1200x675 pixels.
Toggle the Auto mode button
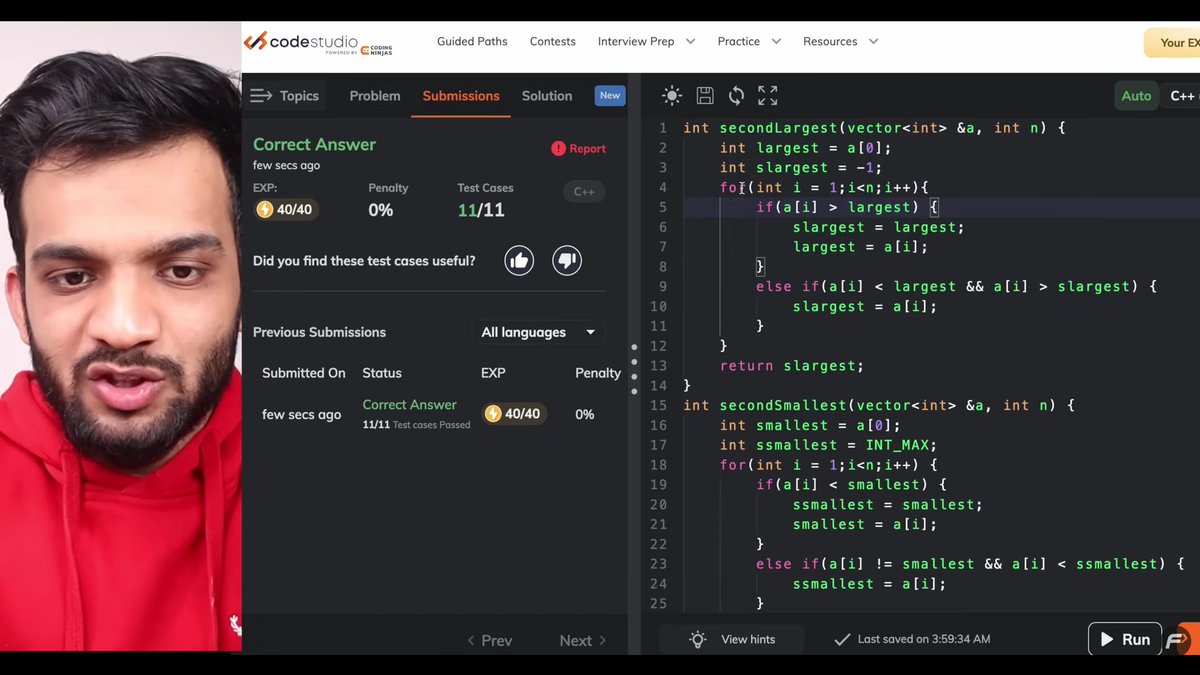pyautogui.click(x=1136, y=96)
